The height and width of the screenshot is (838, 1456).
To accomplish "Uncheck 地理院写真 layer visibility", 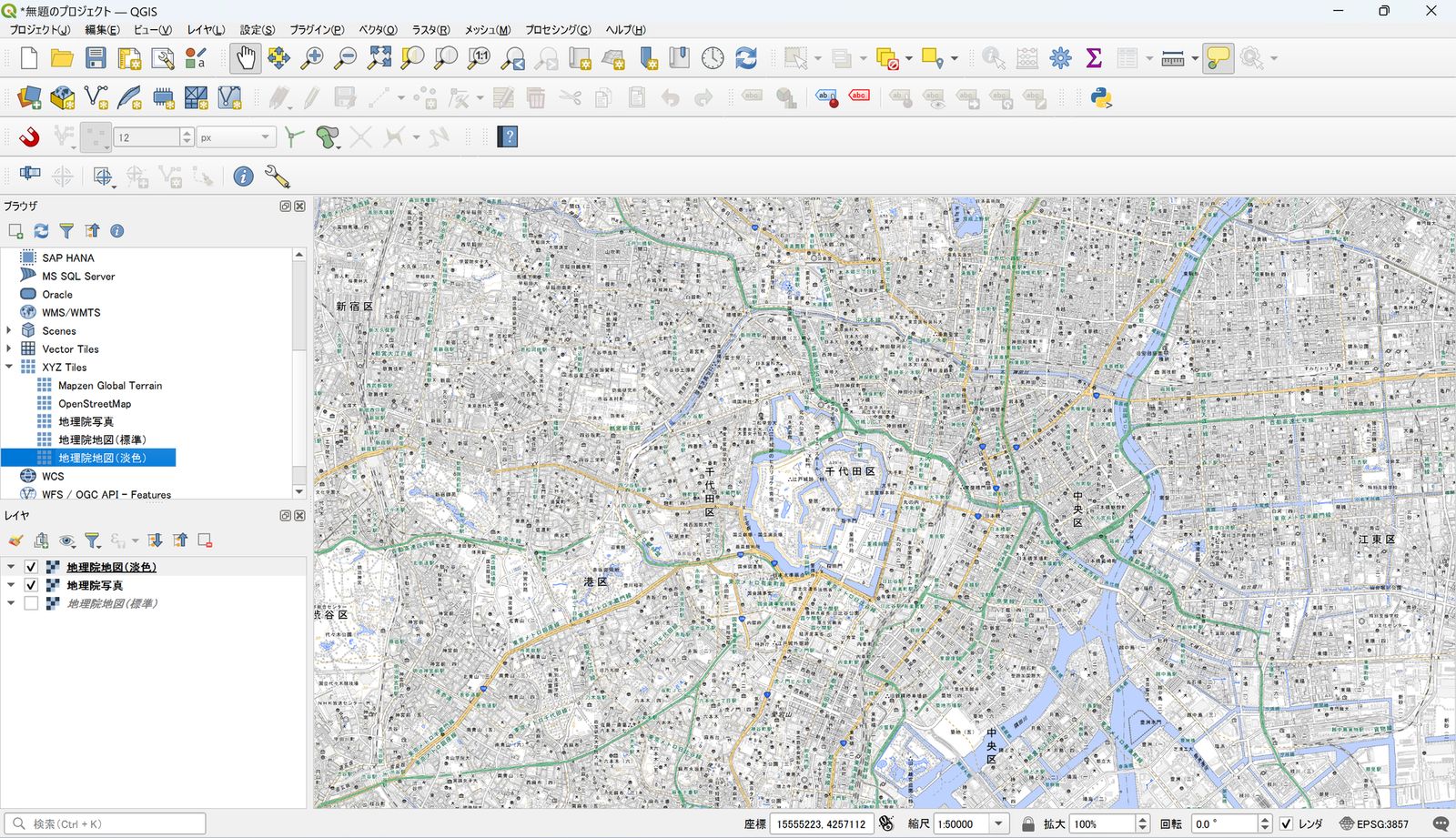I will tap(31, 585).
